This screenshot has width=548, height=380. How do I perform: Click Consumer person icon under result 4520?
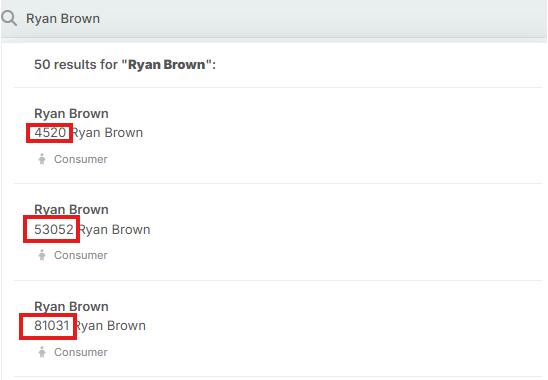(42, 159)
